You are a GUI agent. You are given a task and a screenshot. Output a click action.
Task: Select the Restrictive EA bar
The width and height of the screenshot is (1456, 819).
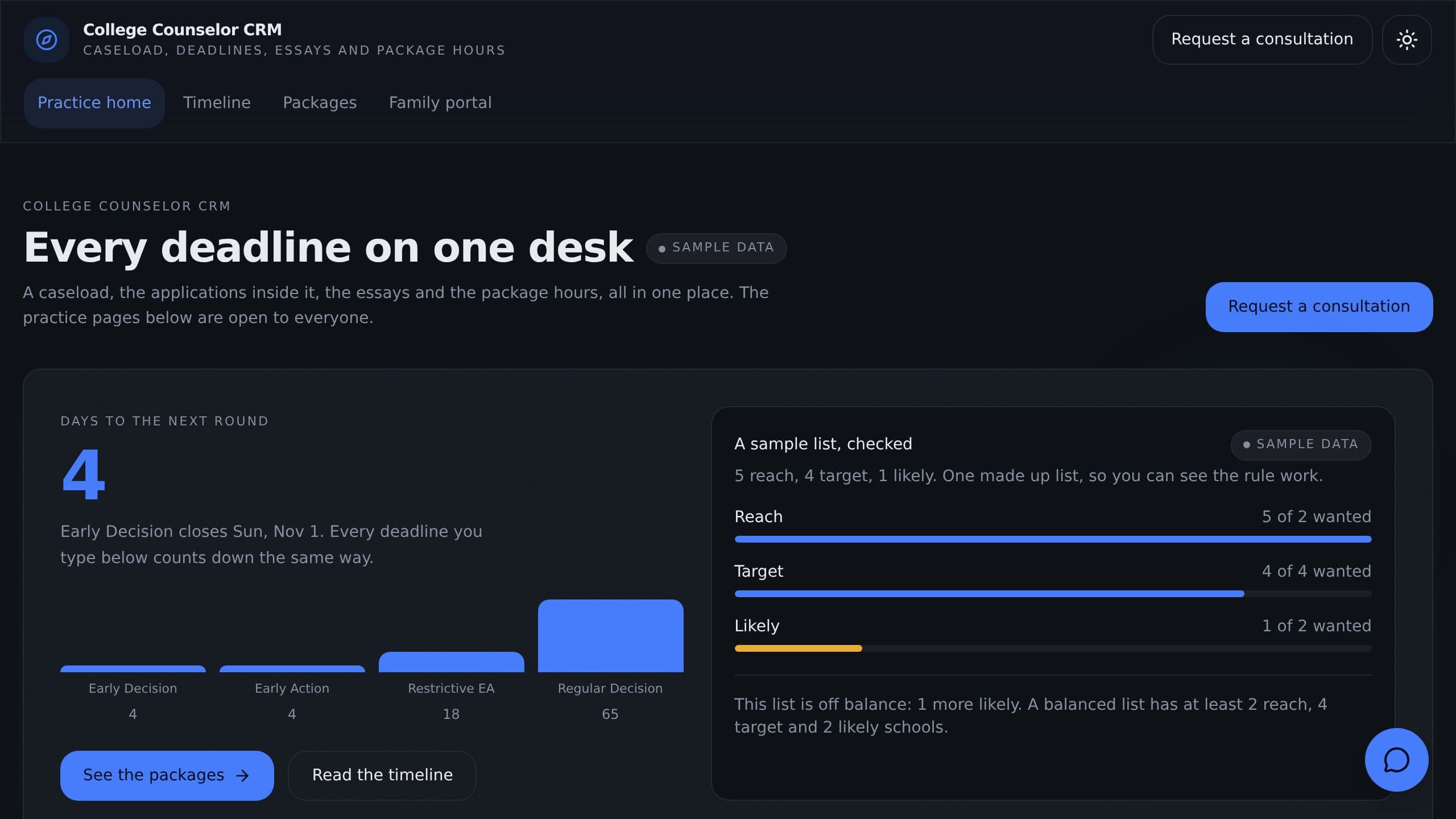click(x=452, y=662)
